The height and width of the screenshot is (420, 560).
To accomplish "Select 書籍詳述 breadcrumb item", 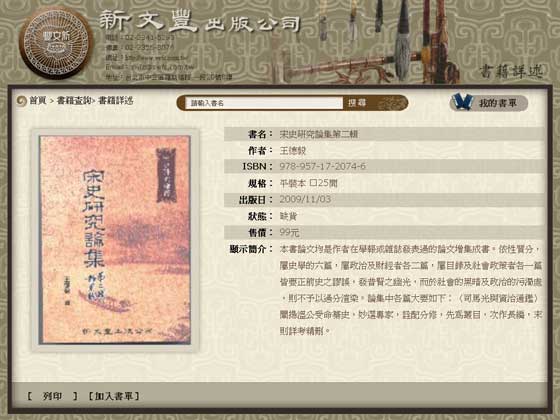I will coord(115,101).
